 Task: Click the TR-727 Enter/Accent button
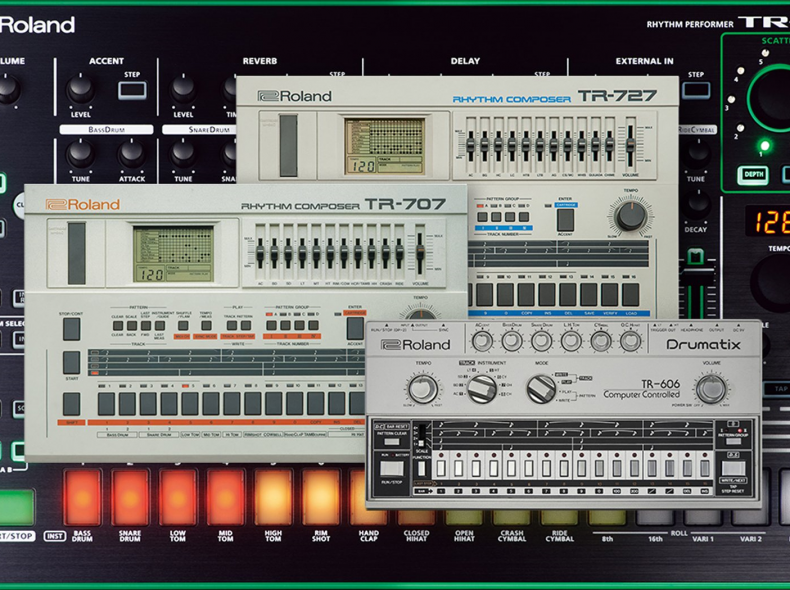point(565,220)
